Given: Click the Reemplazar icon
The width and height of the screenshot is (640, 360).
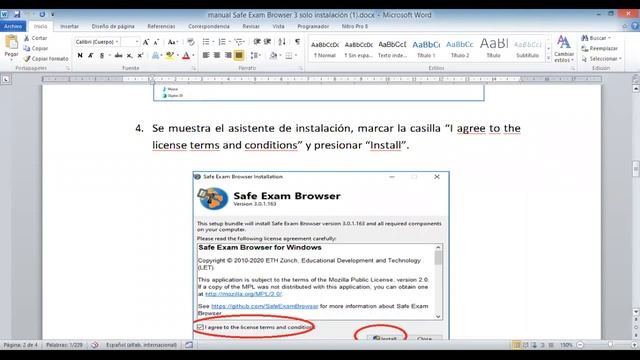Looking at the screenshot, I should (584, 49).
